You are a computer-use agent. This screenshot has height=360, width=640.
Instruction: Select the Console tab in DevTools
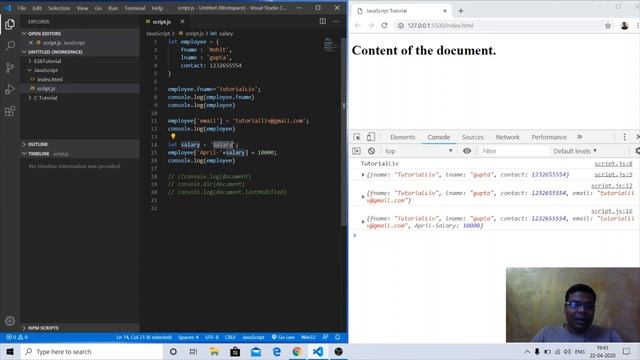coord(438,137)
